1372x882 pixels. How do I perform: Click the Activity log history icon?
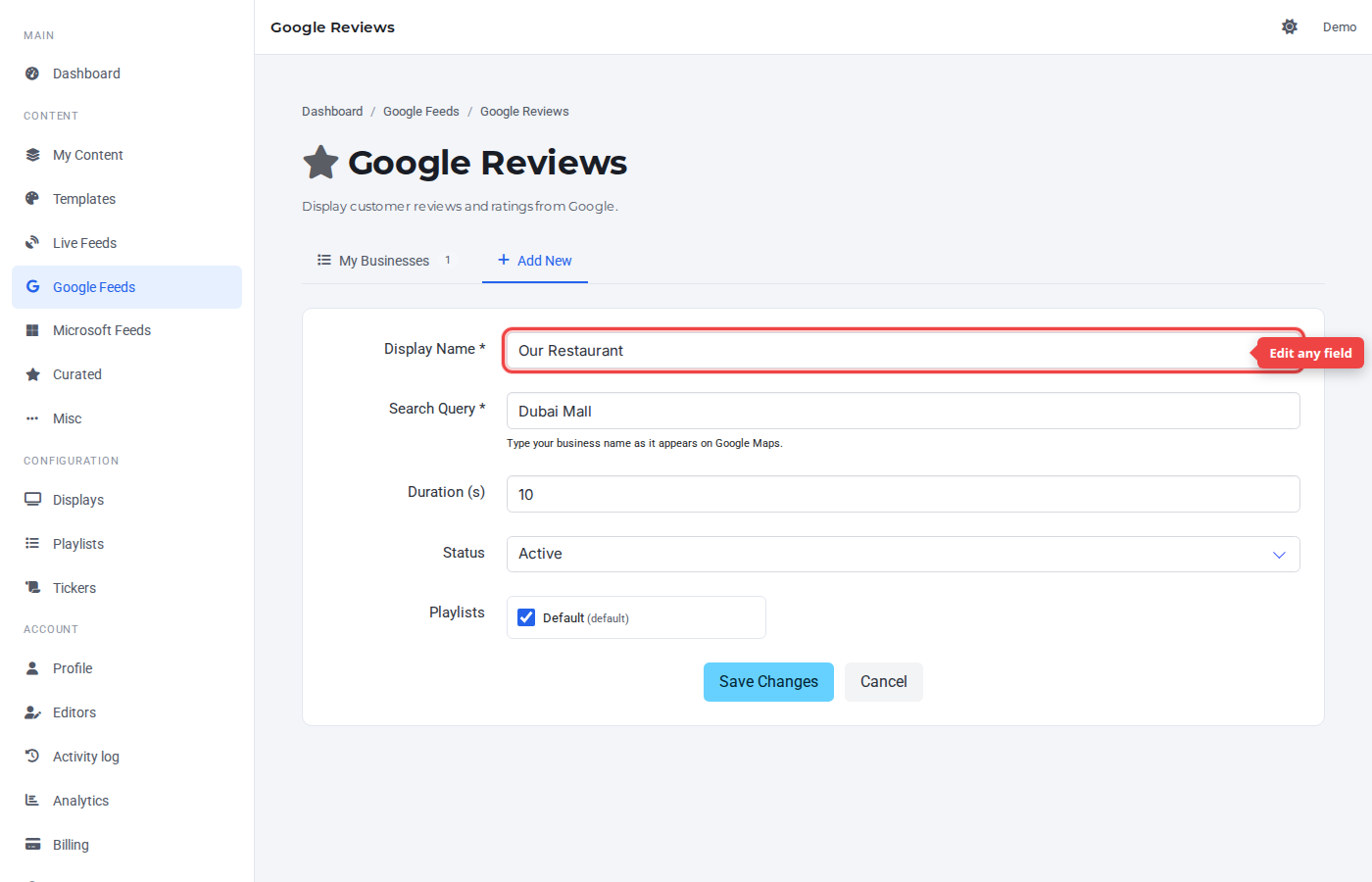coord(32,756)
